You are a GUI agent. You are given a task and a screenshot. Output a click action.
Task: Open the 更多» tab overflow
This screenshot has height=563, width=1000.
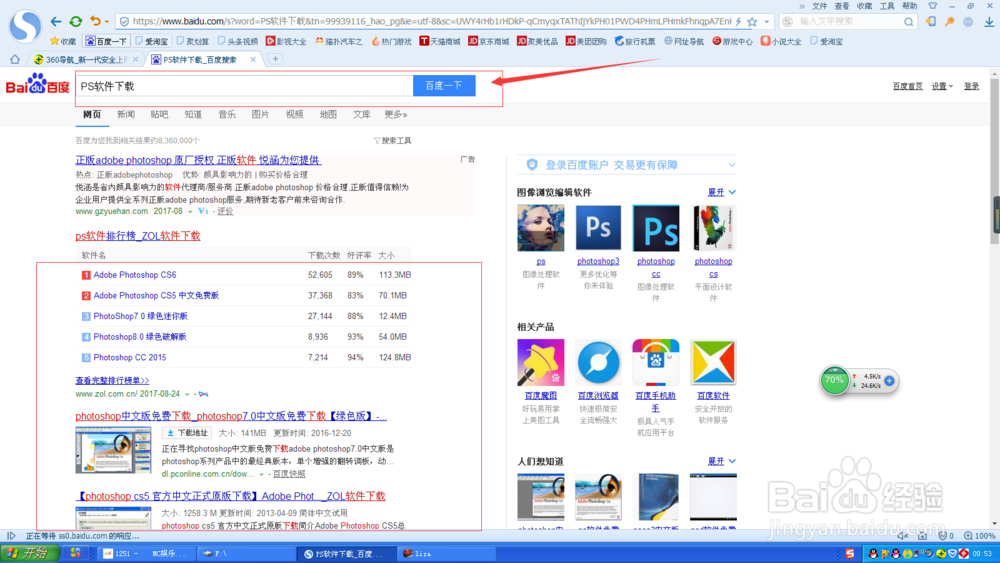click(395, 114)
